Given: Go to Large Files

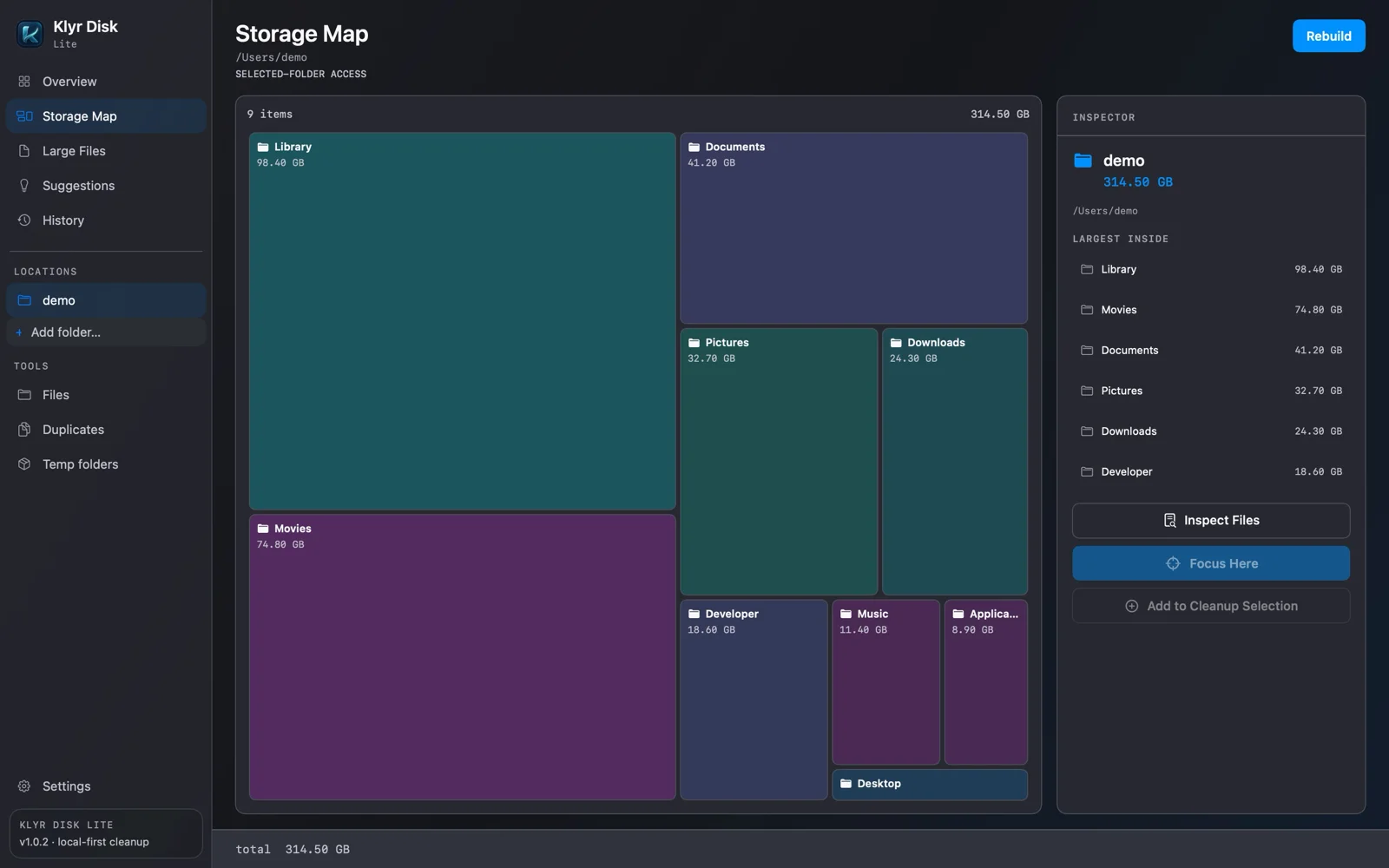Looking at the screenshot, I should click(x=106, y=151).
